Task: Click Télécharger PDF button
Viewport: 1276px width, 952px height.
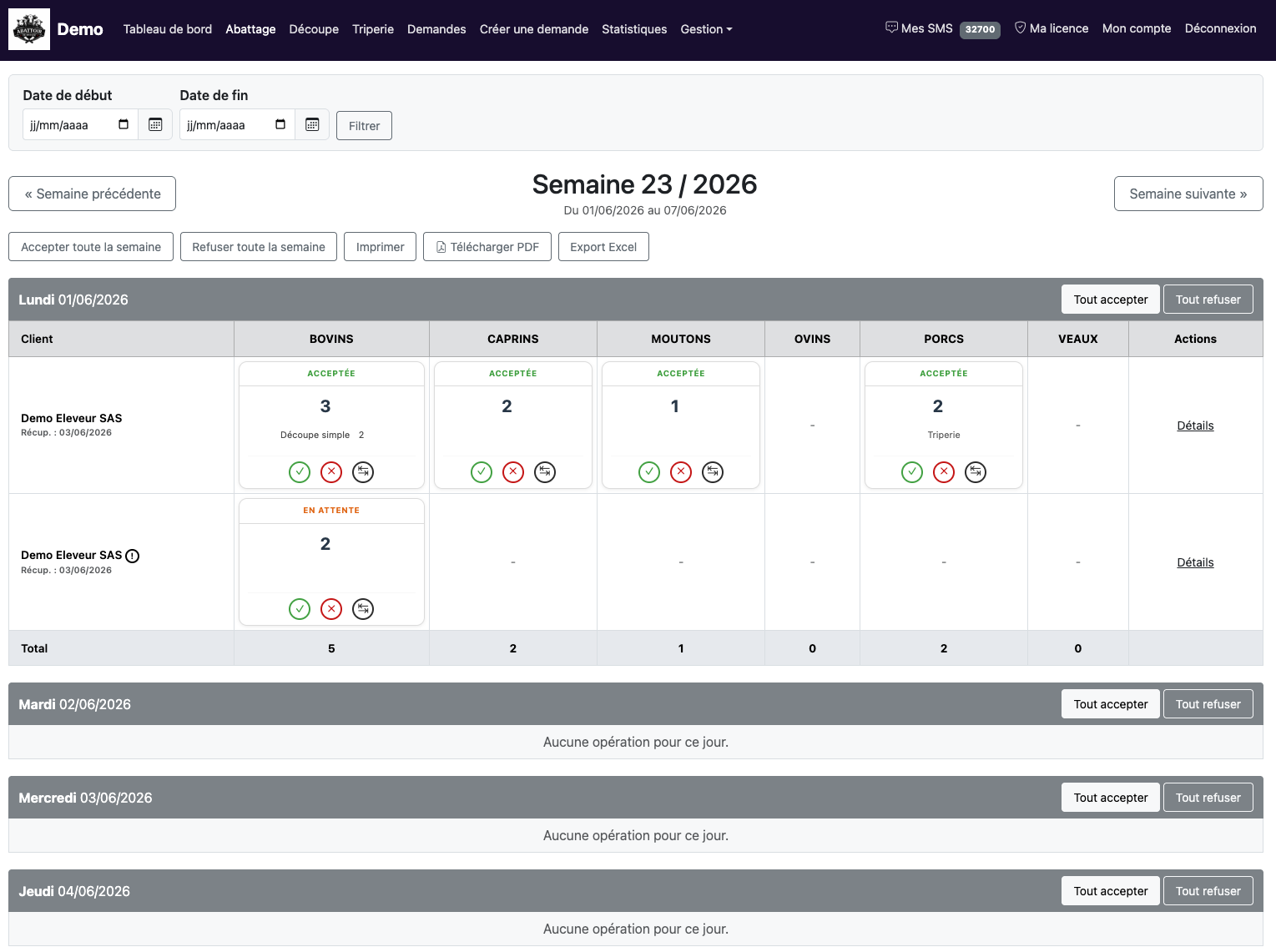Action: coord(487,247)
